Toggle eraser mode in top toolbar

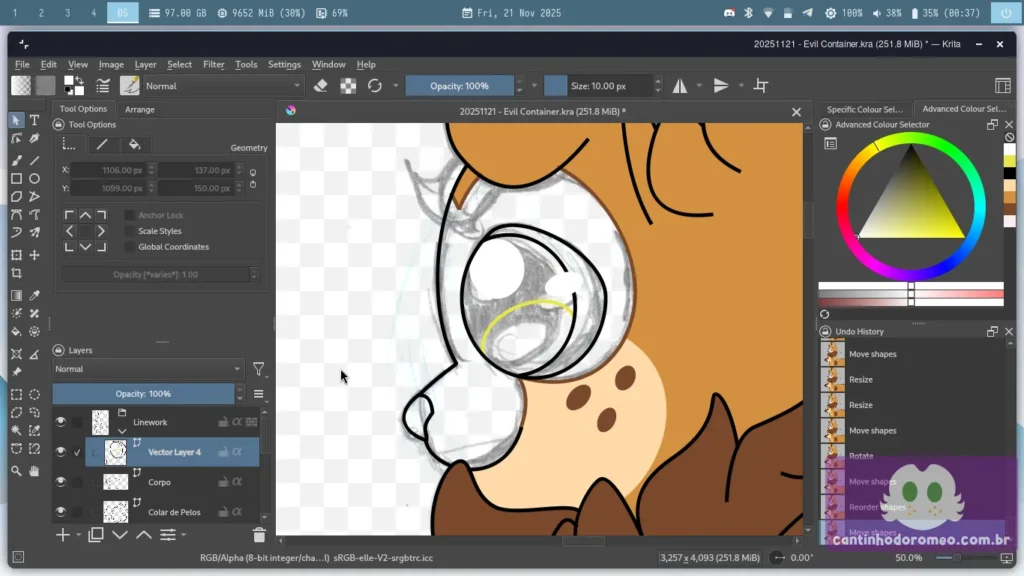pyautogui.click(x=321, y=86)
